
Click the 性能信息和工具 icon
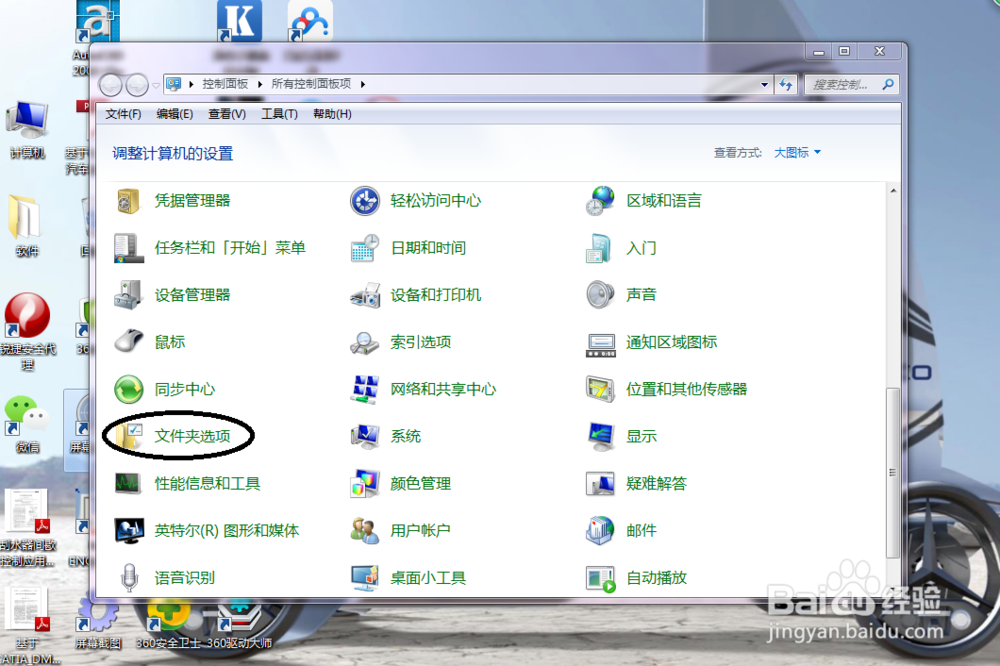click(128, 484)
